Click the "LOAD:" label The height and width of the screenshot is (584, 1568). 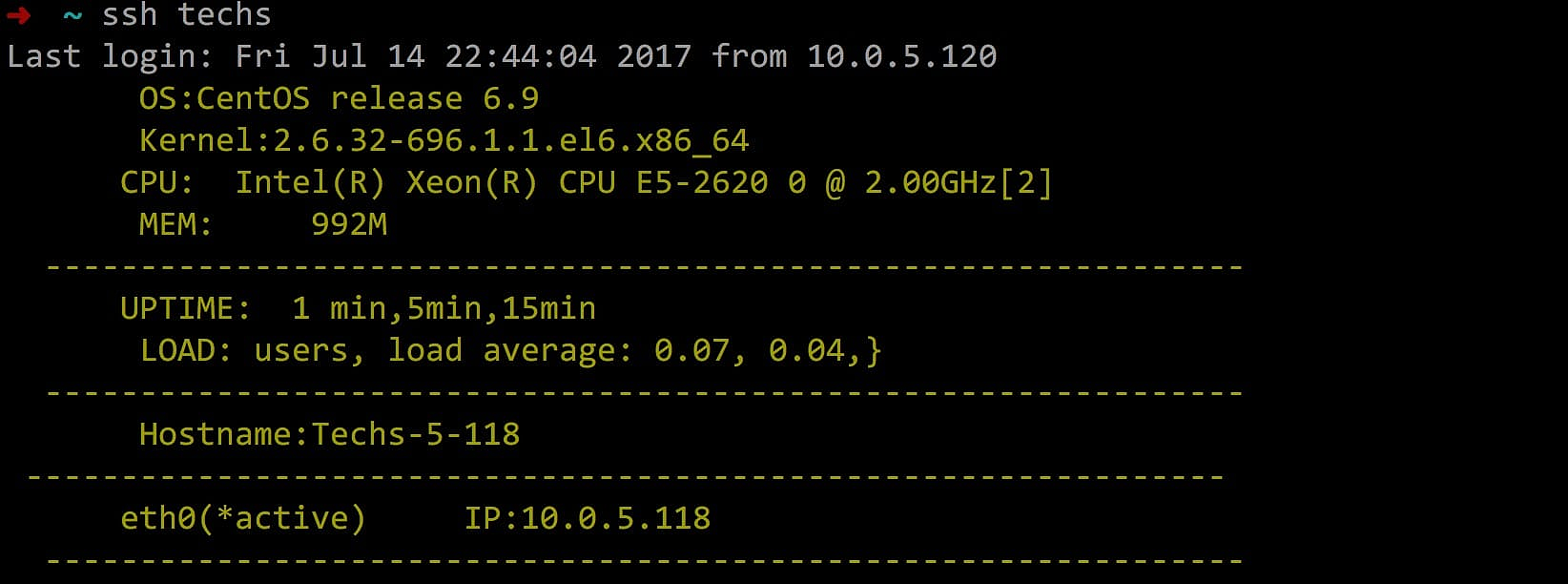tap(185, 350)
